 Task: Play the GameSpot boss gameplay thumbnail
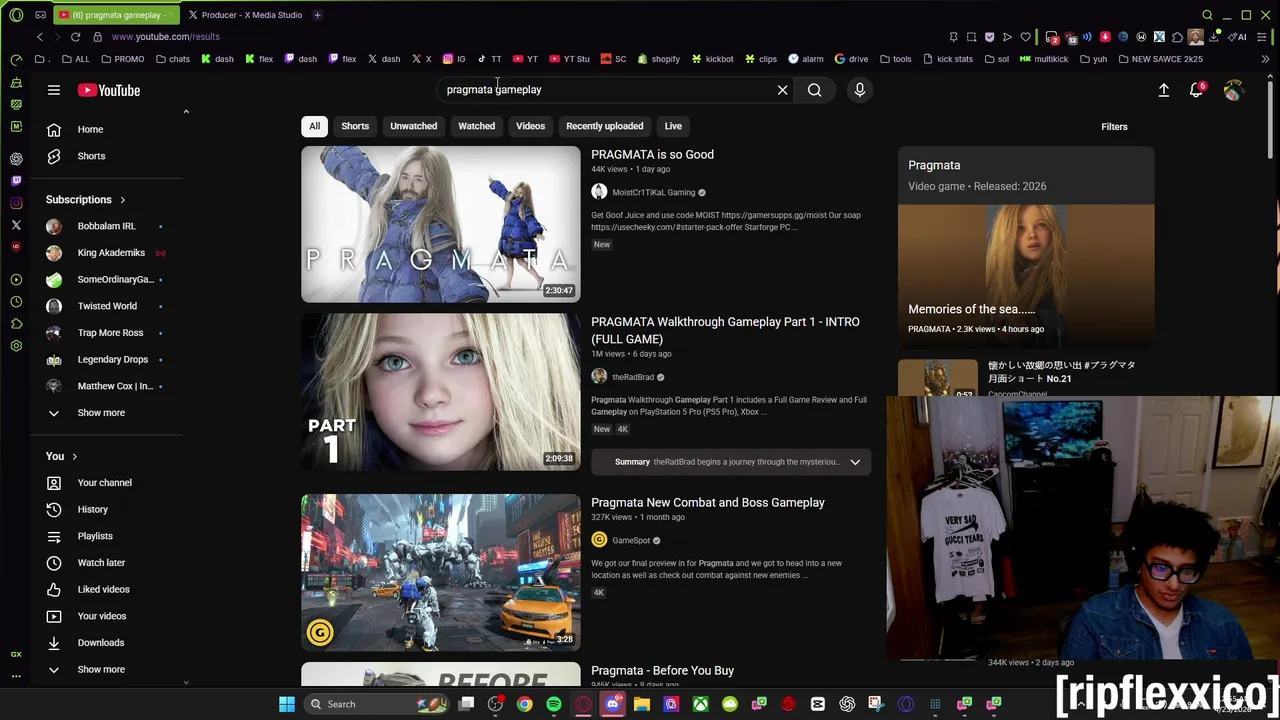coord(441,572)
